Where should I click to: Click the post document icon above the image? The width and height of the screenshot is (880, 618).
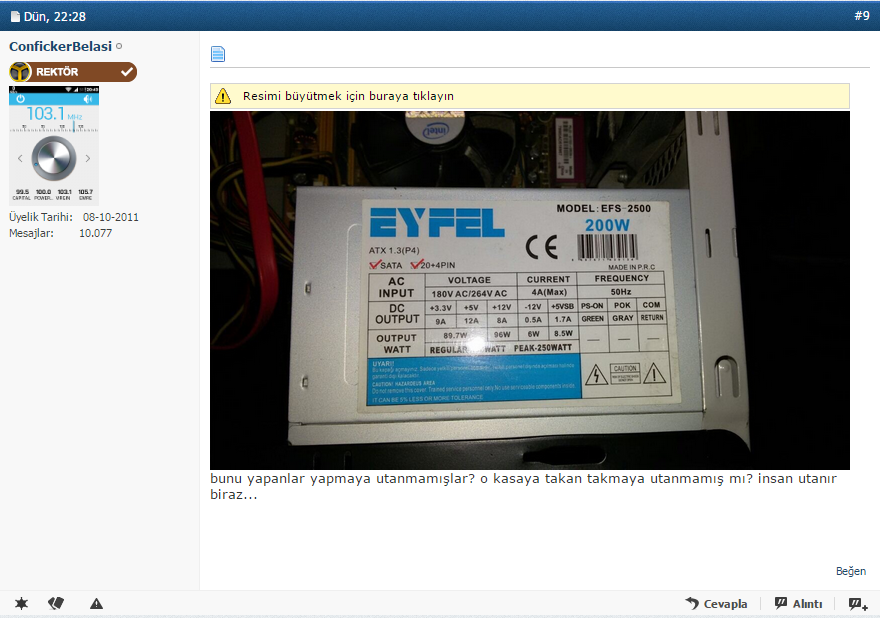click(218, 54)
